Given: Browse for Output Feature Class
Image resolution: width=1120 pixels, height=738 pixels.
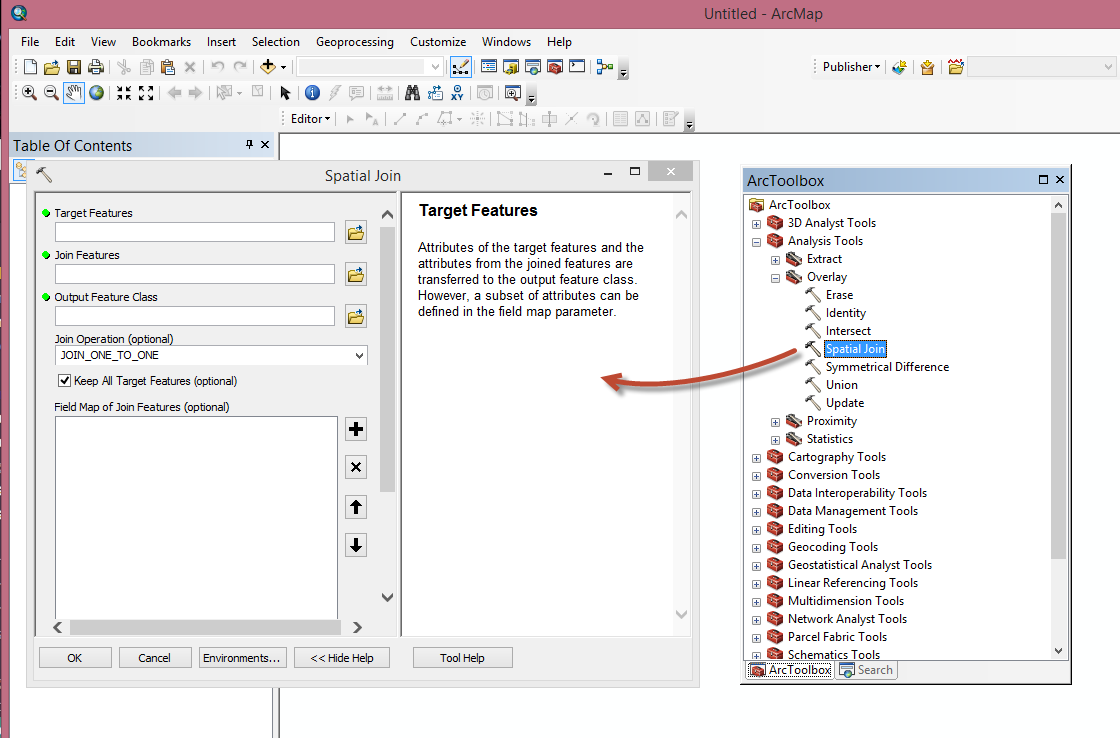Looking at the screenshot, I should click(x=356, y=316).
